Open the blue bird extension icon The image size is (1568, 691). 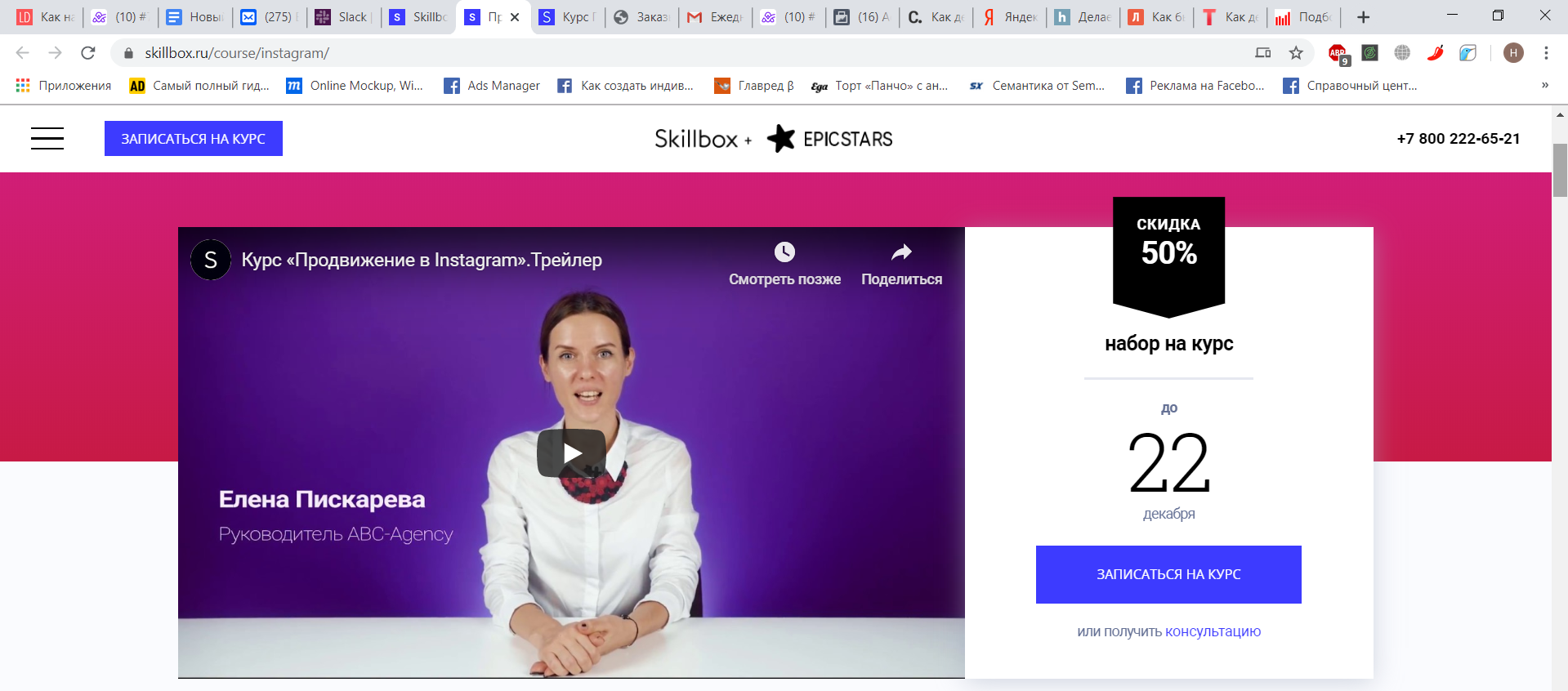[x=1468, y=53]
